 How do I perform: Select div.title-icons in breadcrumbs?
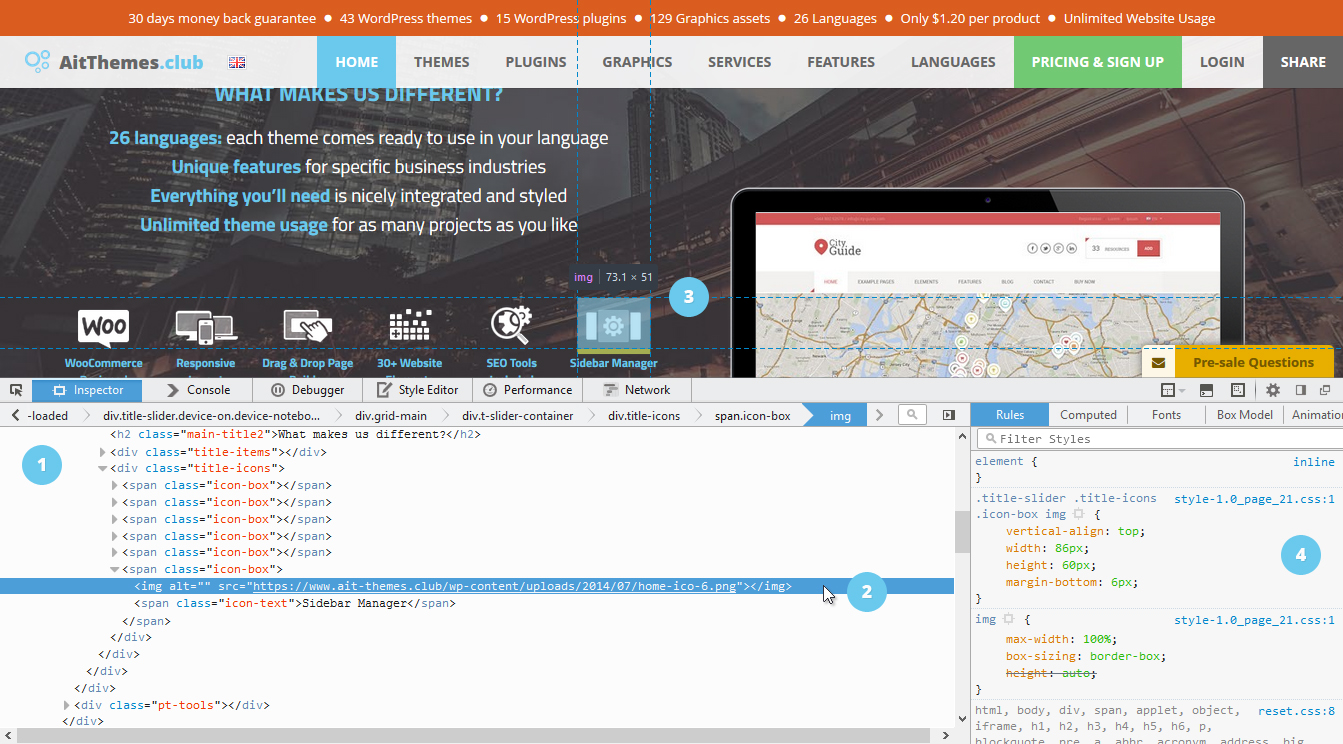click(644, 415)
